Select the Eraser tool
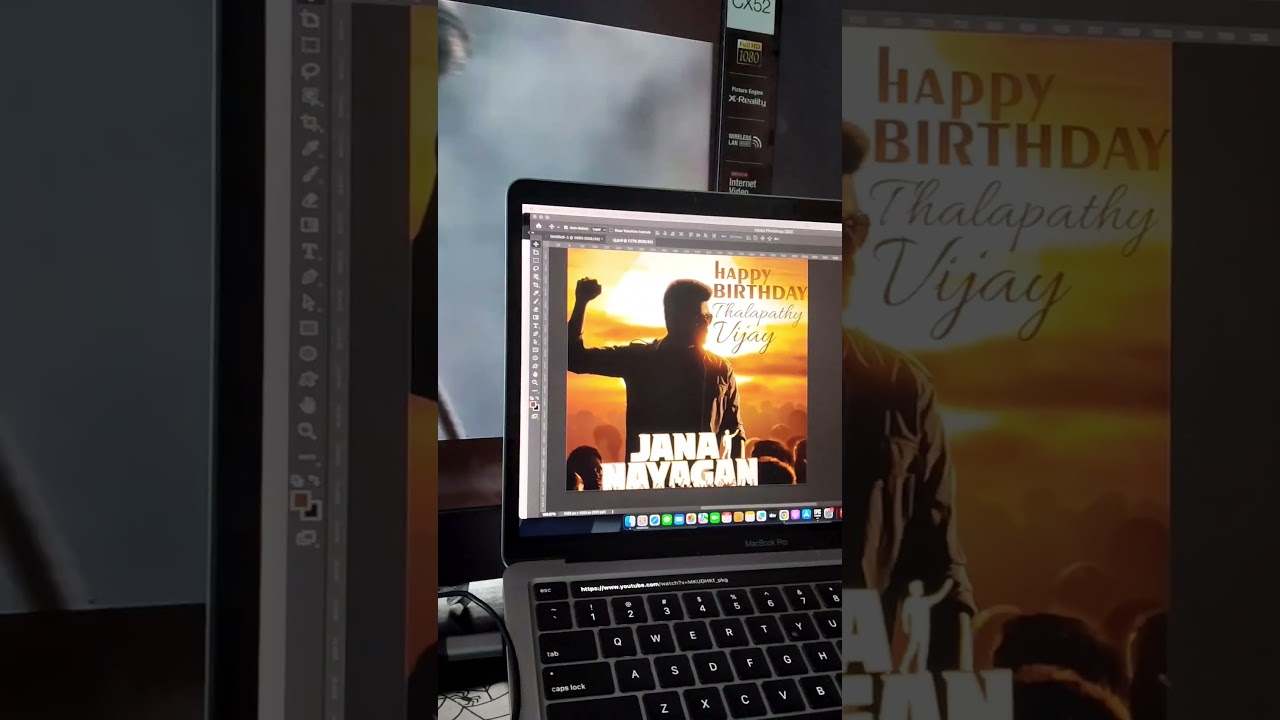1280x720 pixels. 536,309
